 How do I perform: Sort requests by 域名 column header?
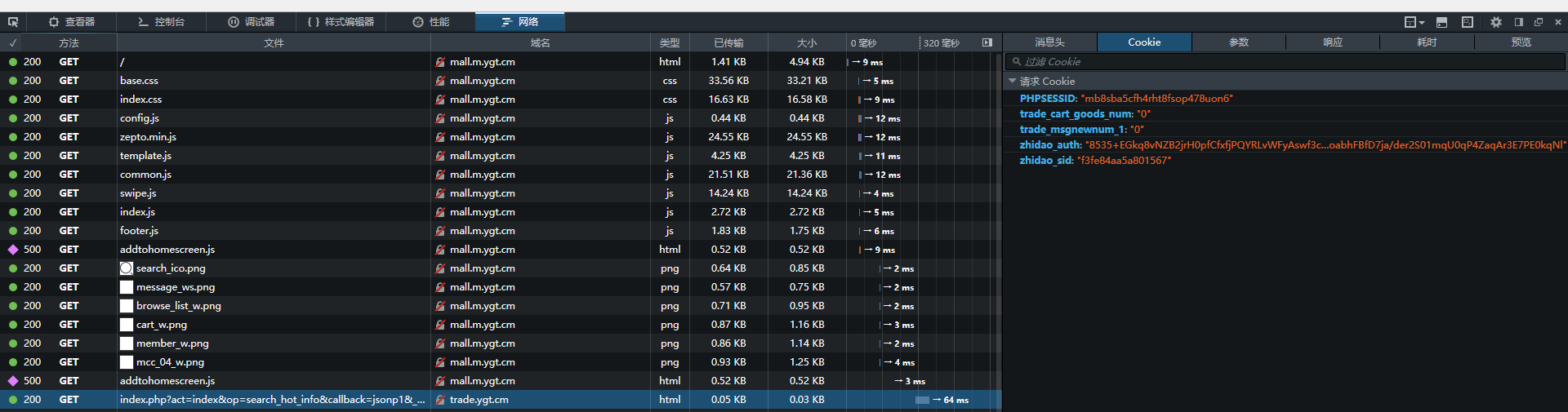(x=540, y=42)
